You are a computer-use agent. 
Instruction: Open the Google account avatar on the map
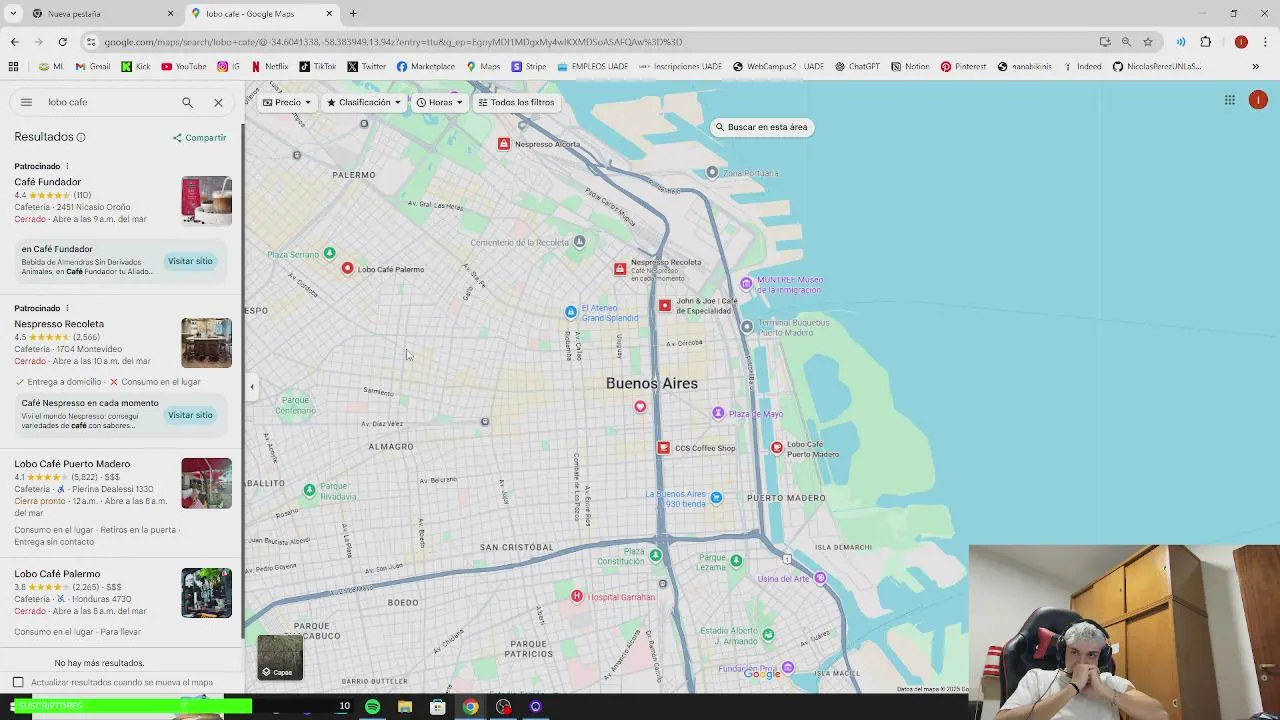pos(1258,100)
